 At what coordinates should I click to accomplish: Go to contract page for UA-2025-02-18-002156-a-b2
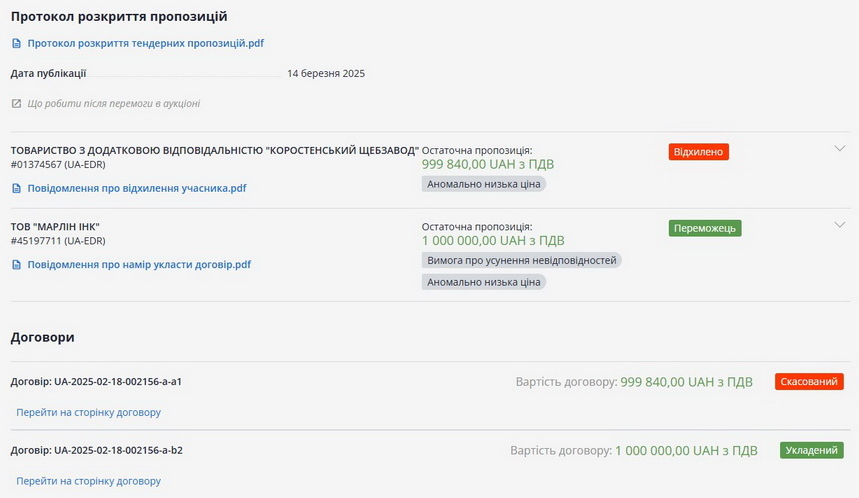[88, 481]
